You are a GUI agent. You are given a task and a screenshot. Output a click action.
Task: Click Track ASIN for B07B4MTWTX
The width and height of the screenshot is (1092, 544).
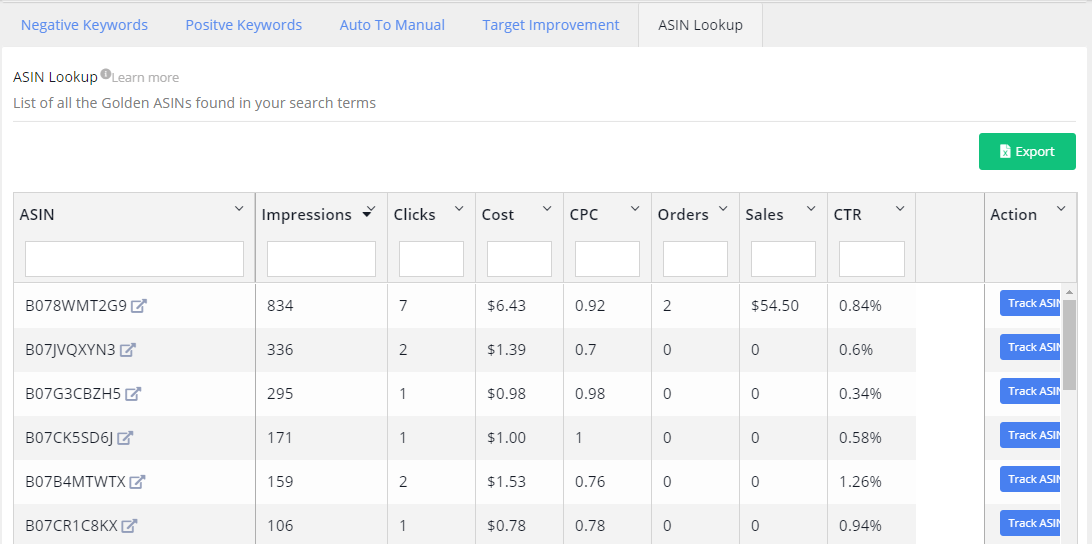coord(1031,479)
